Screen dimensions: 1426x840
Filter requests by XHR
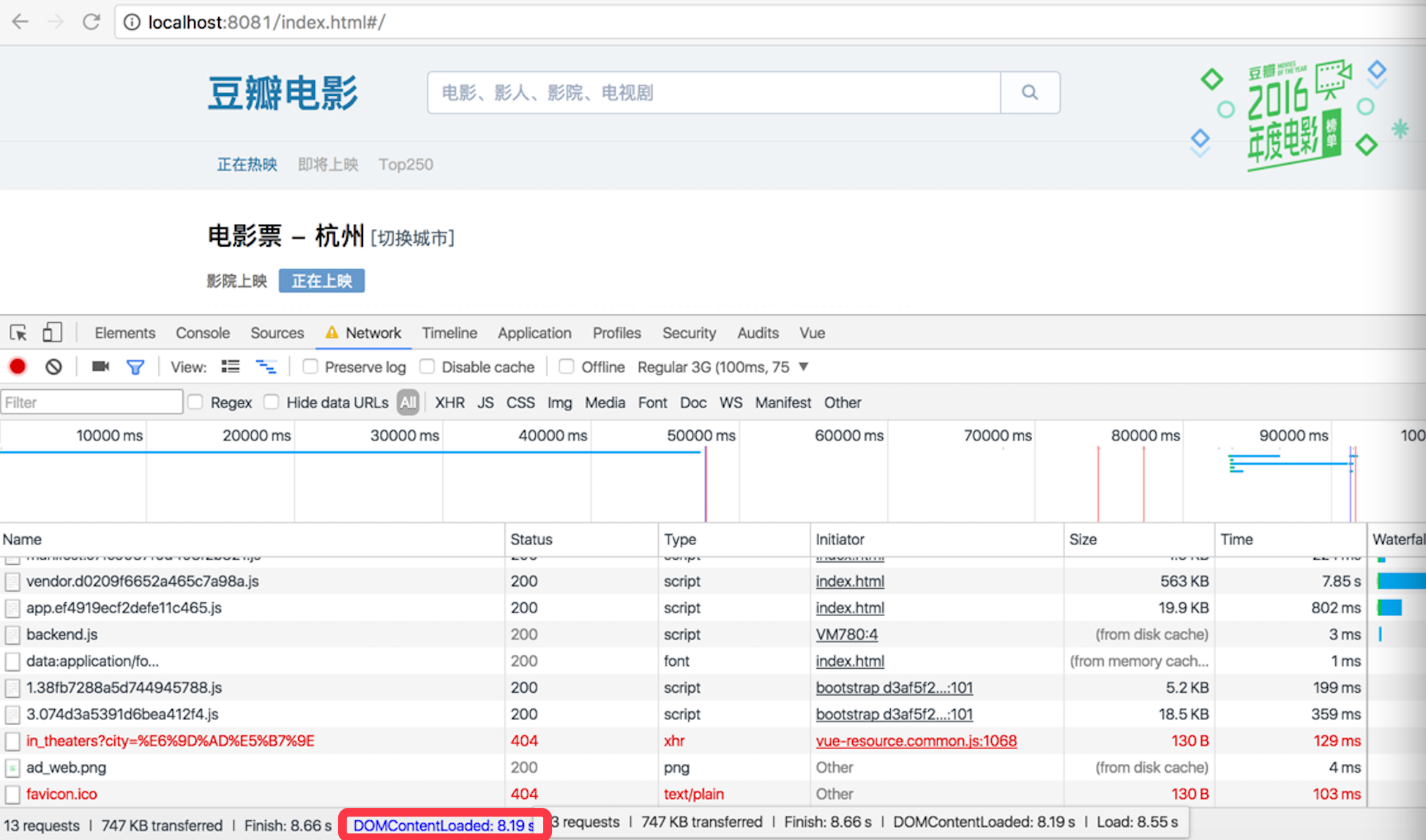449,402
